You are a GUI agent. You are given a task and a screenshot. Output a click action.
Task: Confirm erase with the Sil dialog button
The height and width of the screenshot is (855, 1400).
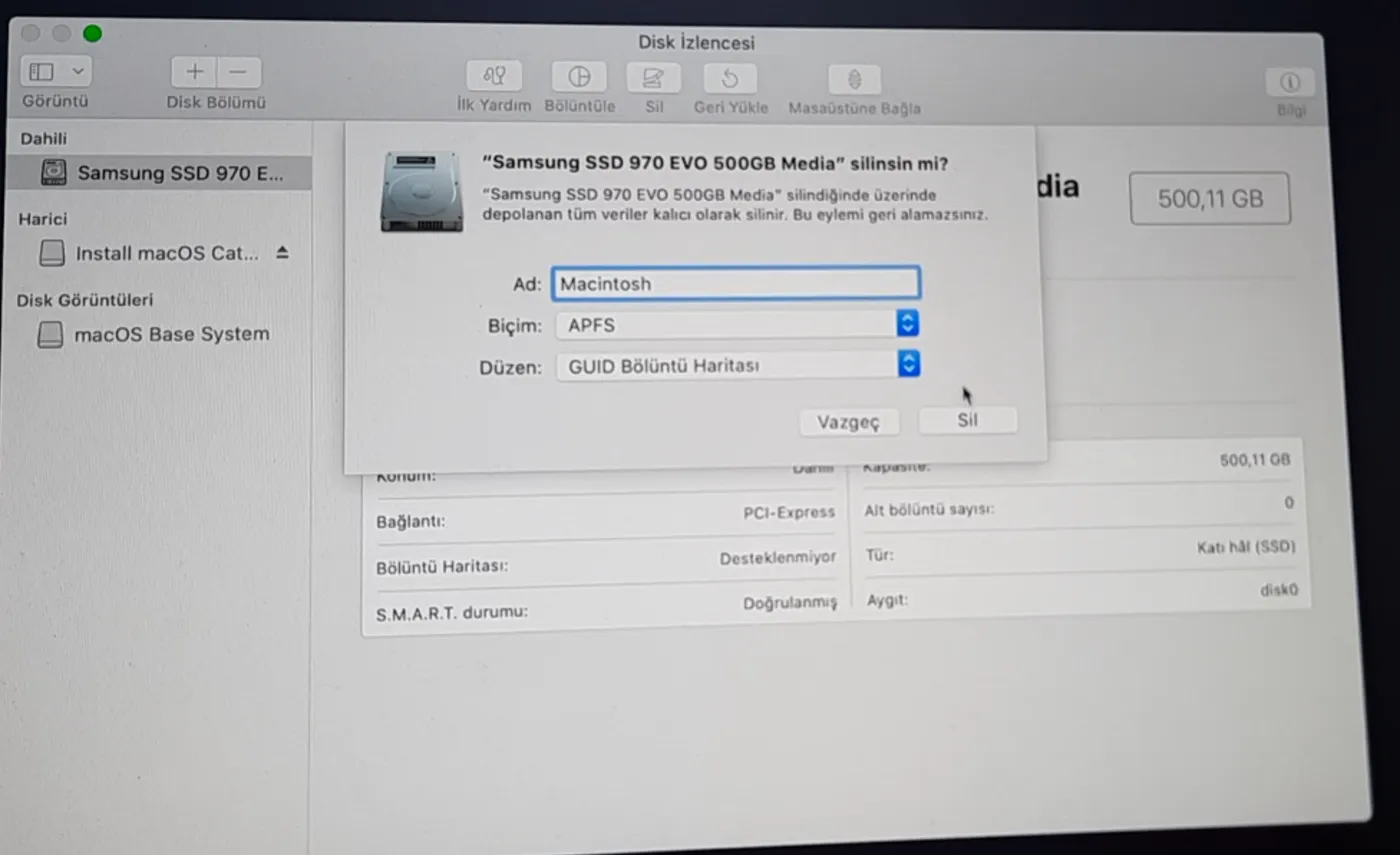point(967,420)
